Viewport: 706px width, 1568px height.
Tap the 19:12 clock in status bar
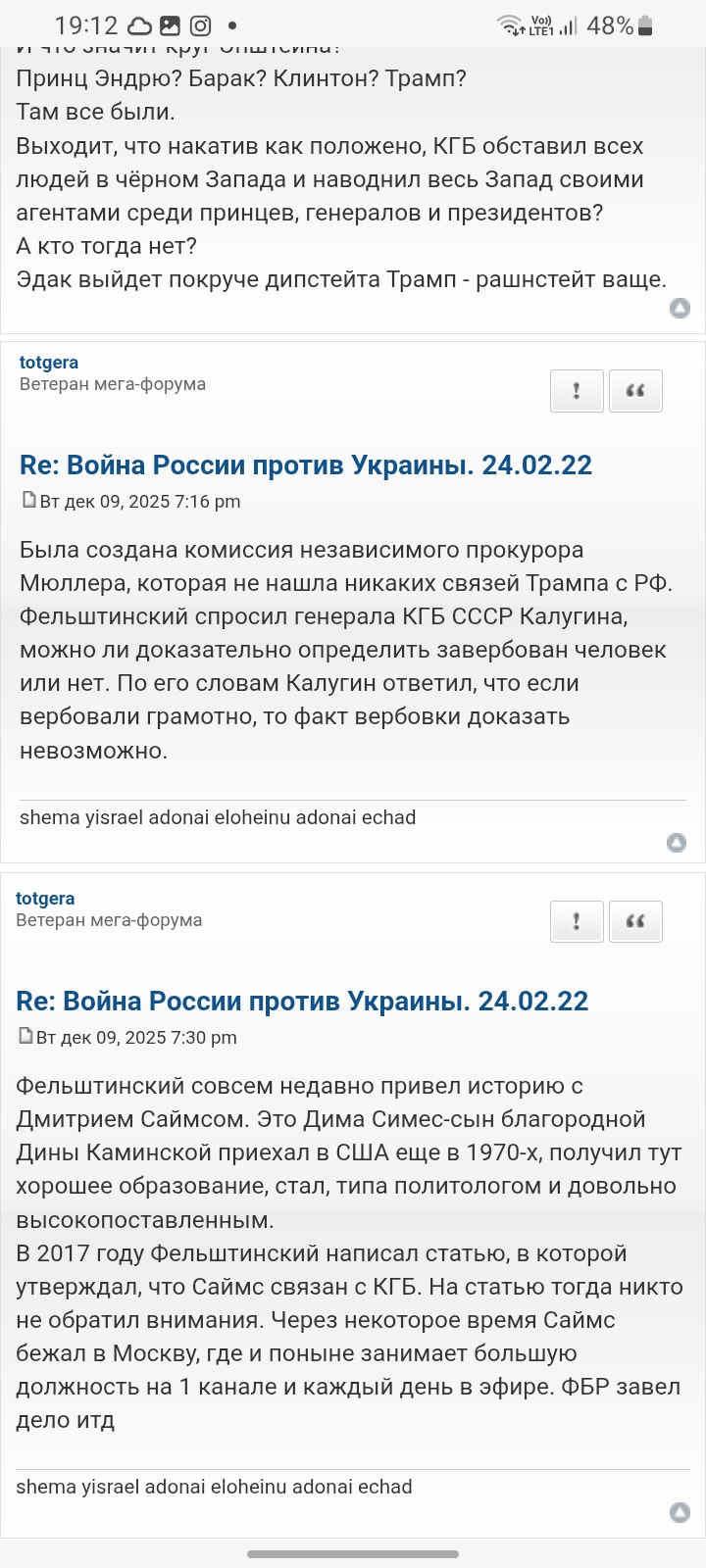pyautogui.click(x=85, y=25)
